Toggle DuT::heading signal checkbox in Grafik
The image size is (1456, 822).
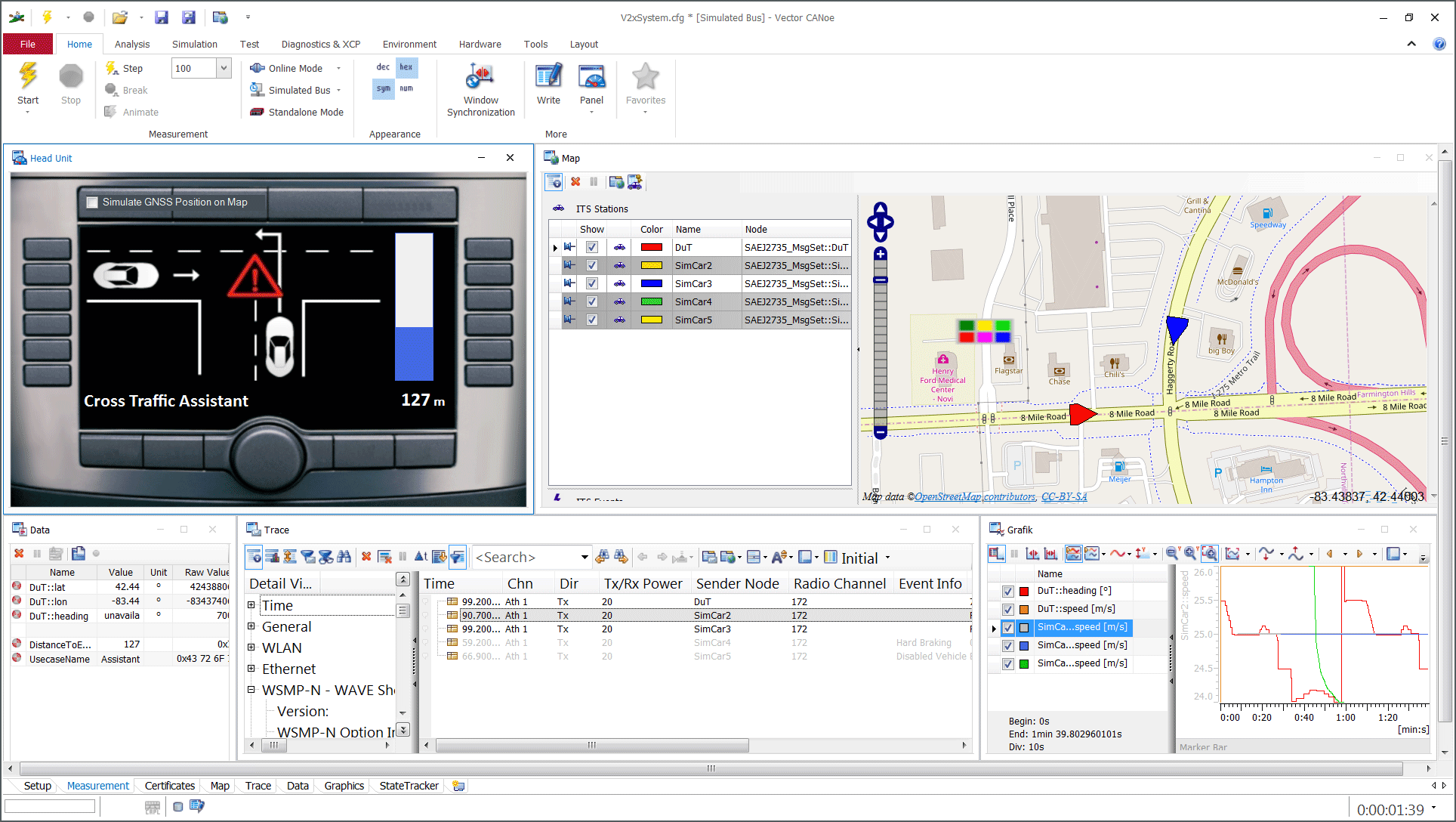pos(1007,592)
